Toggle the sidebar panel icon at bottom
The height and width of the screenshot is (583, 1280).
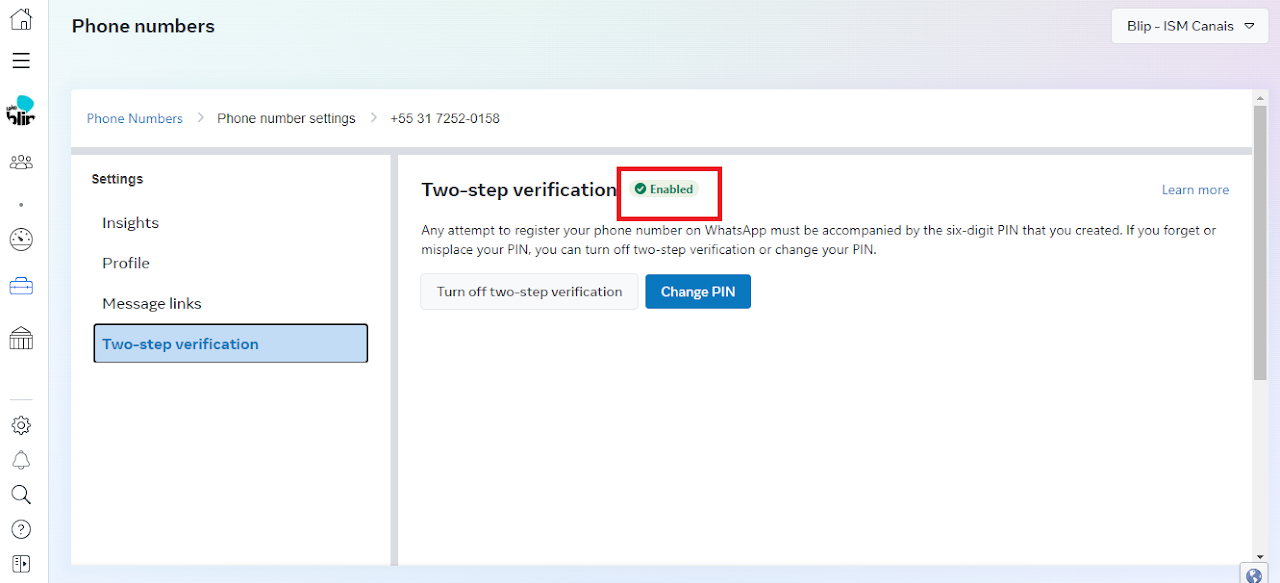[21, 564]
